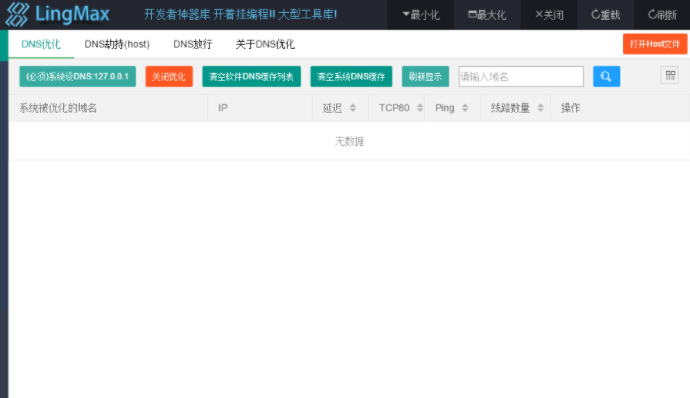Toggle the 关闭优化 orange button
This screenshot has height=398, width=690.
point(169,77)
